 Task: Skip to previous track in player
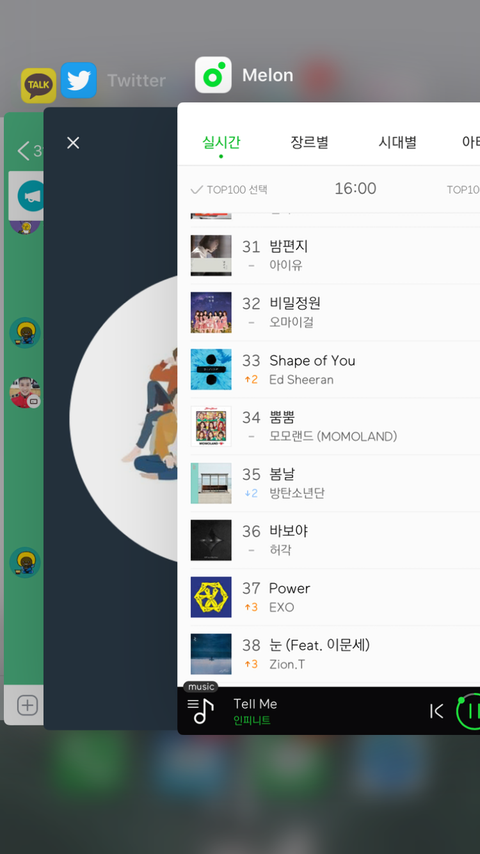pos(436,711)
